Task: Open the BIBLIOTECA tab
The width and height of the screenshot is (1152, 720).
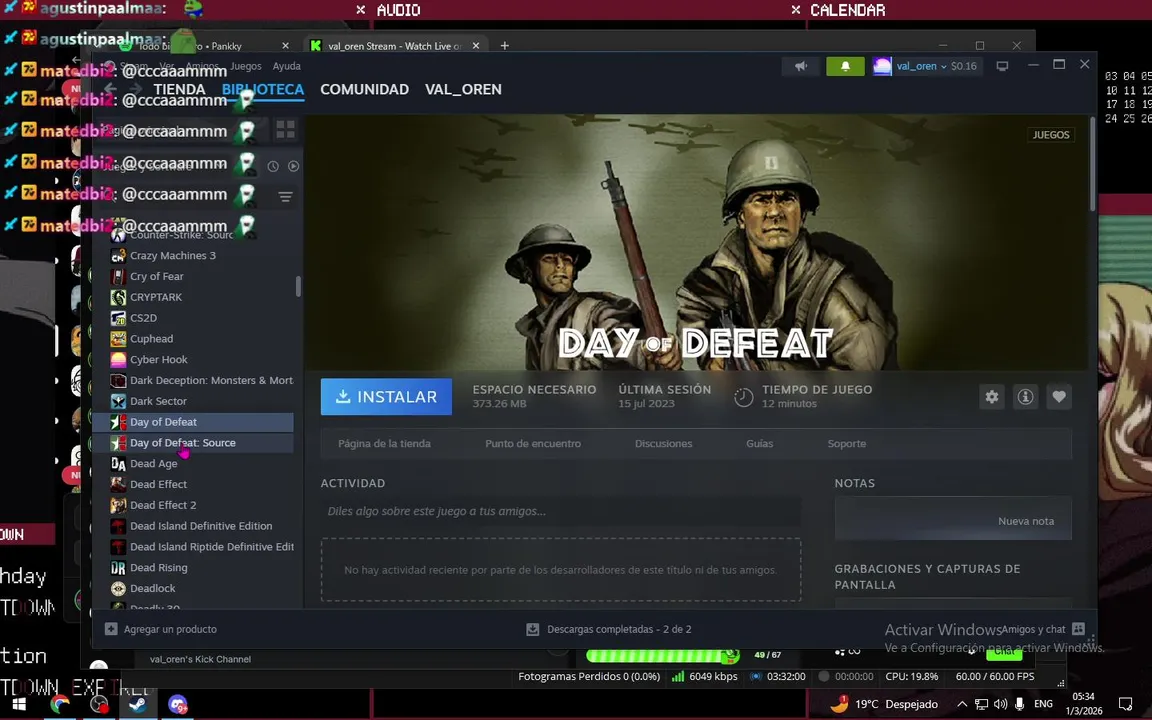Action: (262, 90)
